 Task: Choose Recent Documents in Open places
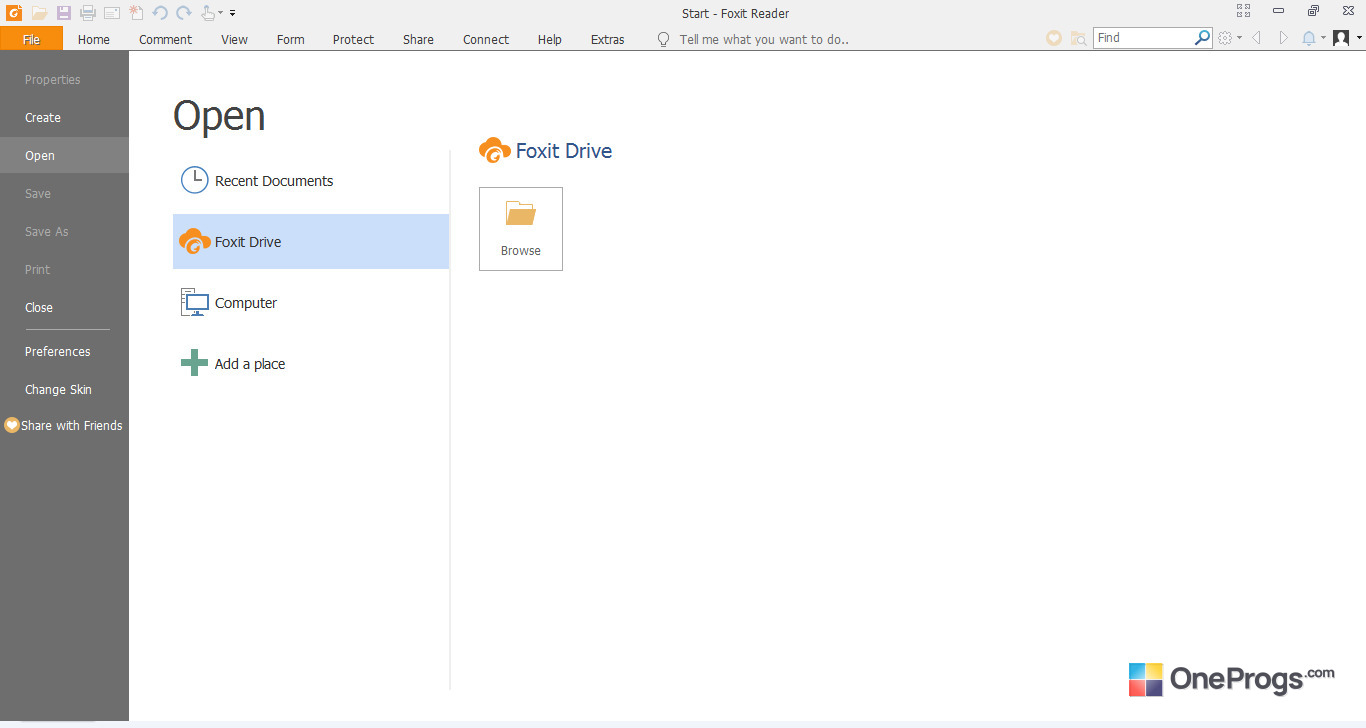coord(311,181)
